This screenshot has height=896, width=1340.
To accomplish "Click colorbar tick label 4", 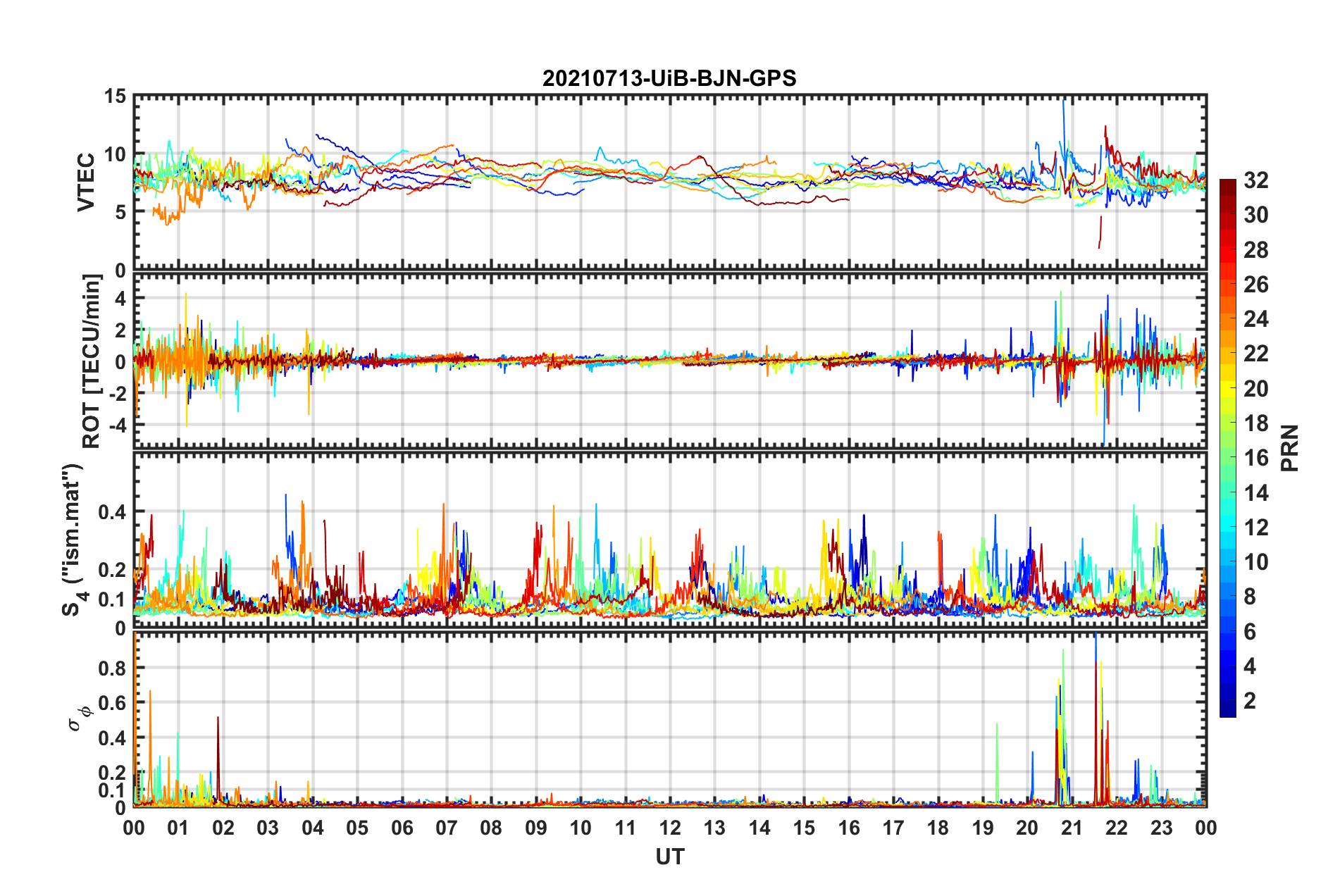I will tap(1250, 666).
